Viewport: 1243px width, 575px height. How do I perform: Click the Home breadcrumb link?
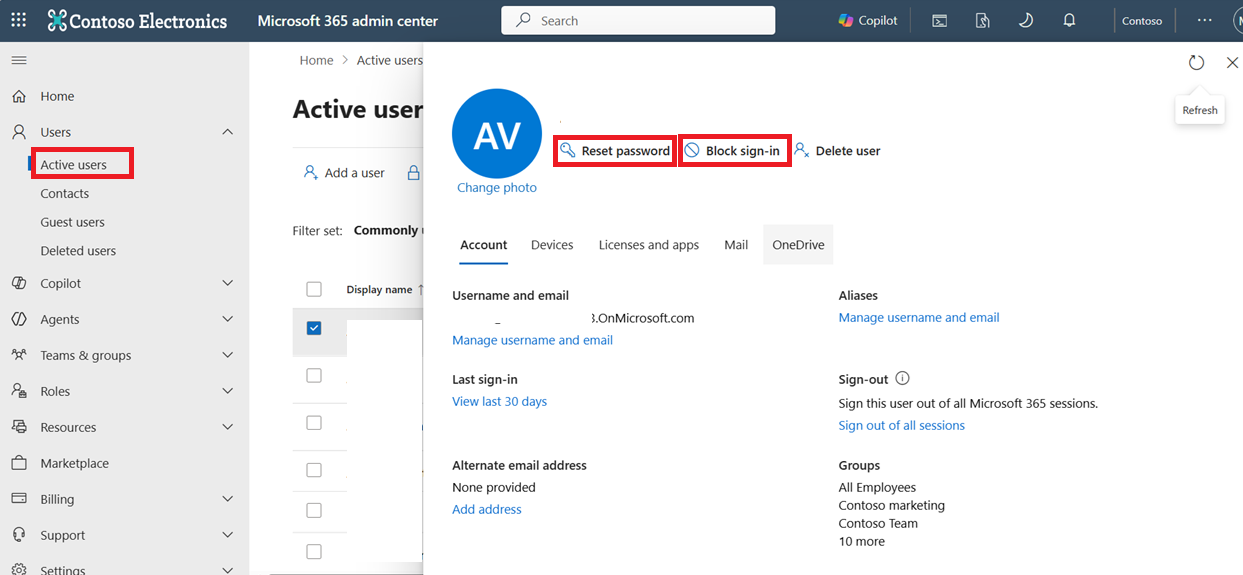[316, 61]
